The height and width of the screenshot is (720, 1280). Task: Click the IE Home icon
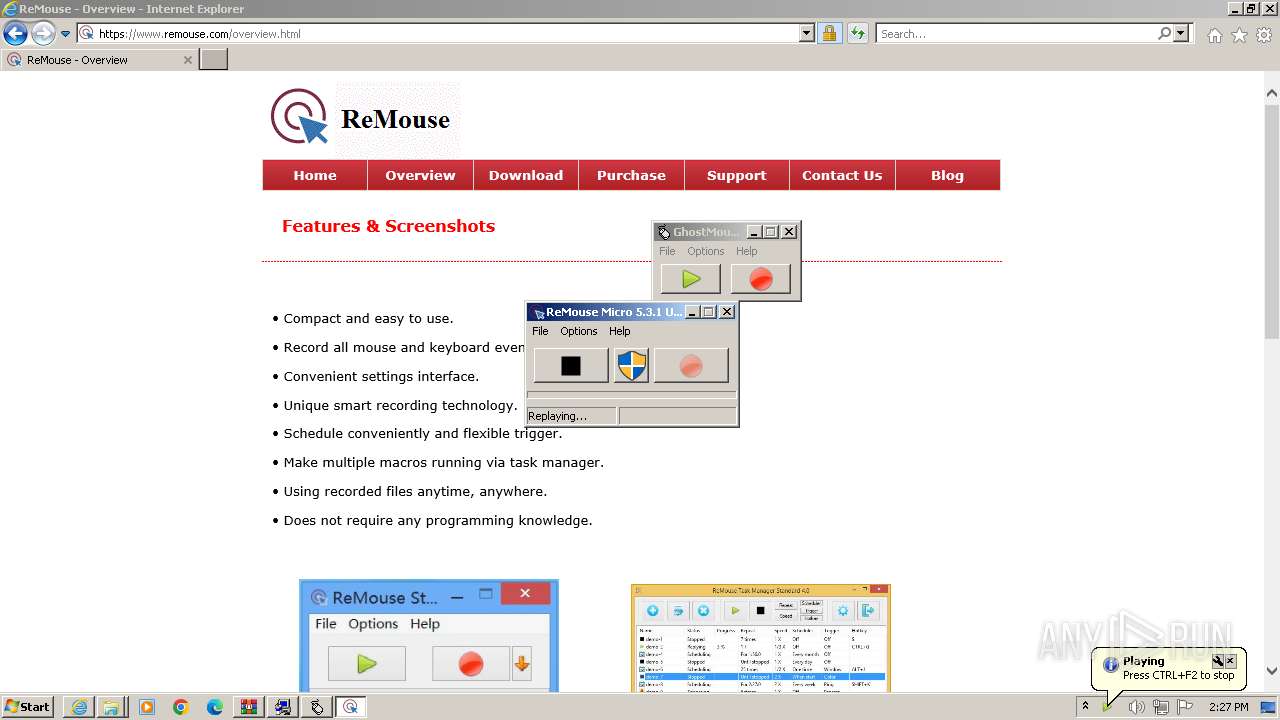pos(1214,35)
